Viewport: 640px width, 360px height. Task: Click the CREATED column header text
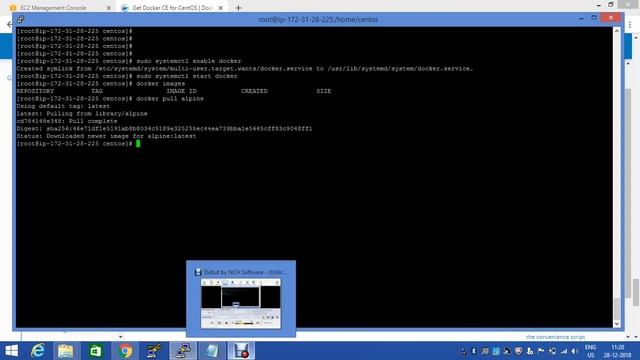pos(254,91)
